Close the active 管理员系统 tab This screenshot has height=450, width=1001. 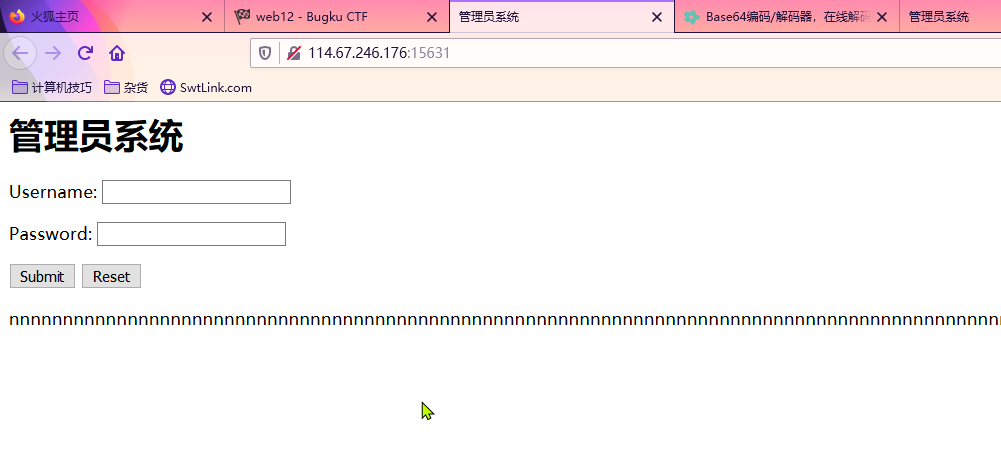656,17
